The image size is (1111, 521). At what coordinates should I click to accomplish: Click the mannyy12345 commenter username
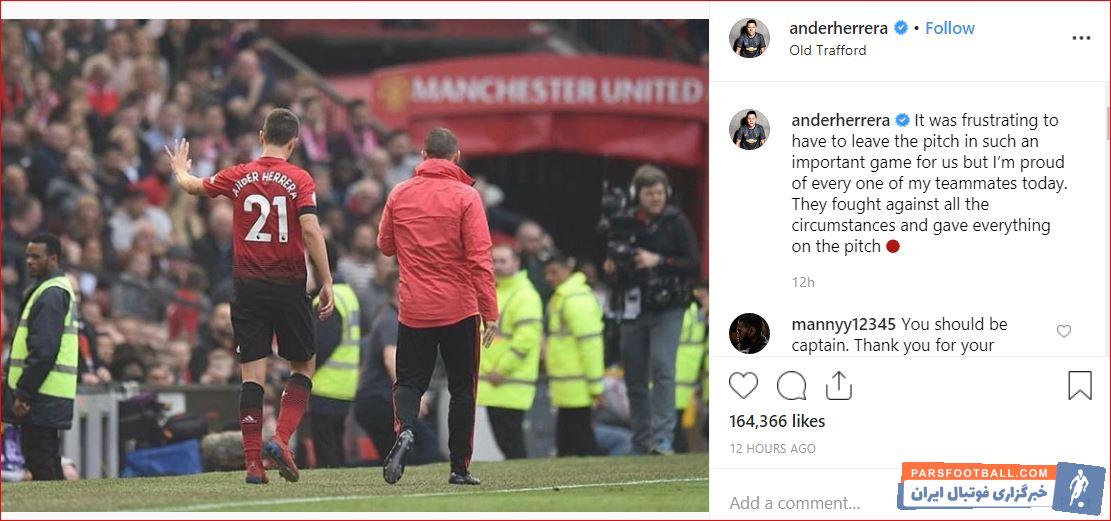(x=844, y=325)
